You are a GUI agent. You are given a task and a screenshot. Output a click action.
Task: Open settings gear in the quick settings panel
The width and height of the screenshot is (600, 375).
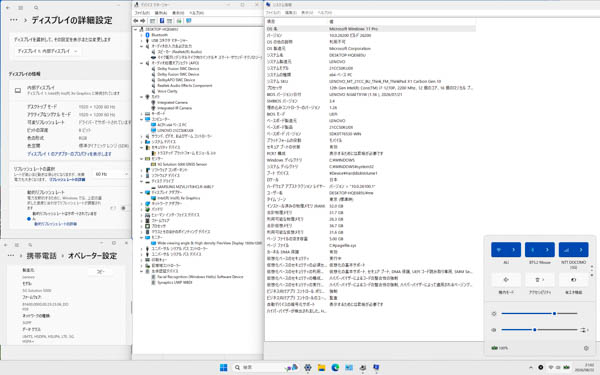click(586, 348)
